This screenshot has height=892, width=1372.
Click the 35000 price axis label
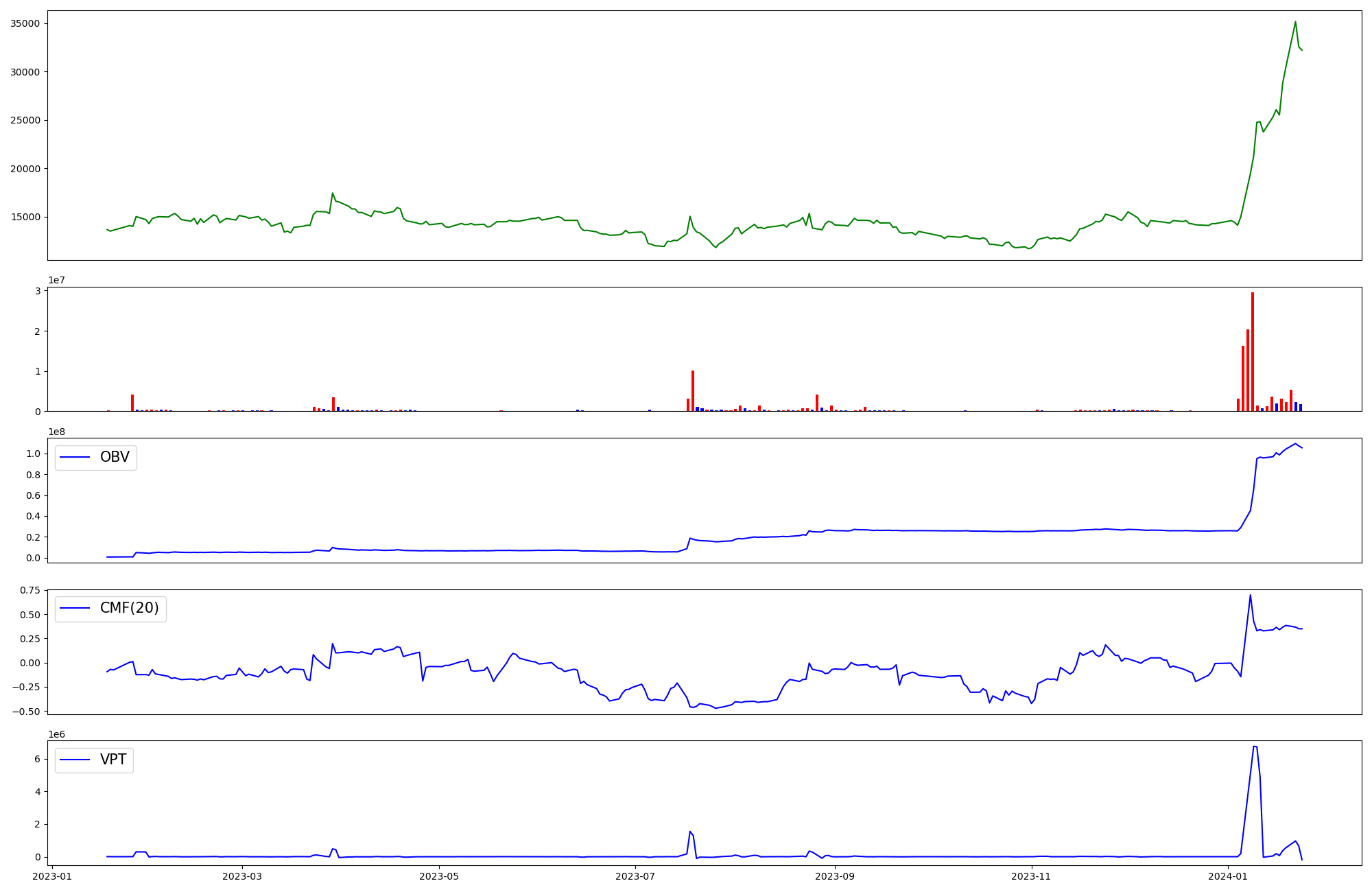(25, 23)
